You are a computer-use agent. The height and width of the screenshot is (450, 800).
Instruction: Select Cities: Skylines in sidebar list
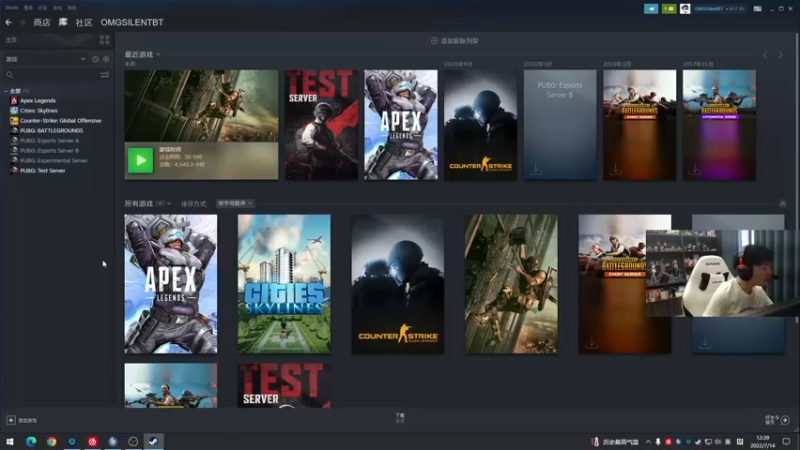pos(39,111)
